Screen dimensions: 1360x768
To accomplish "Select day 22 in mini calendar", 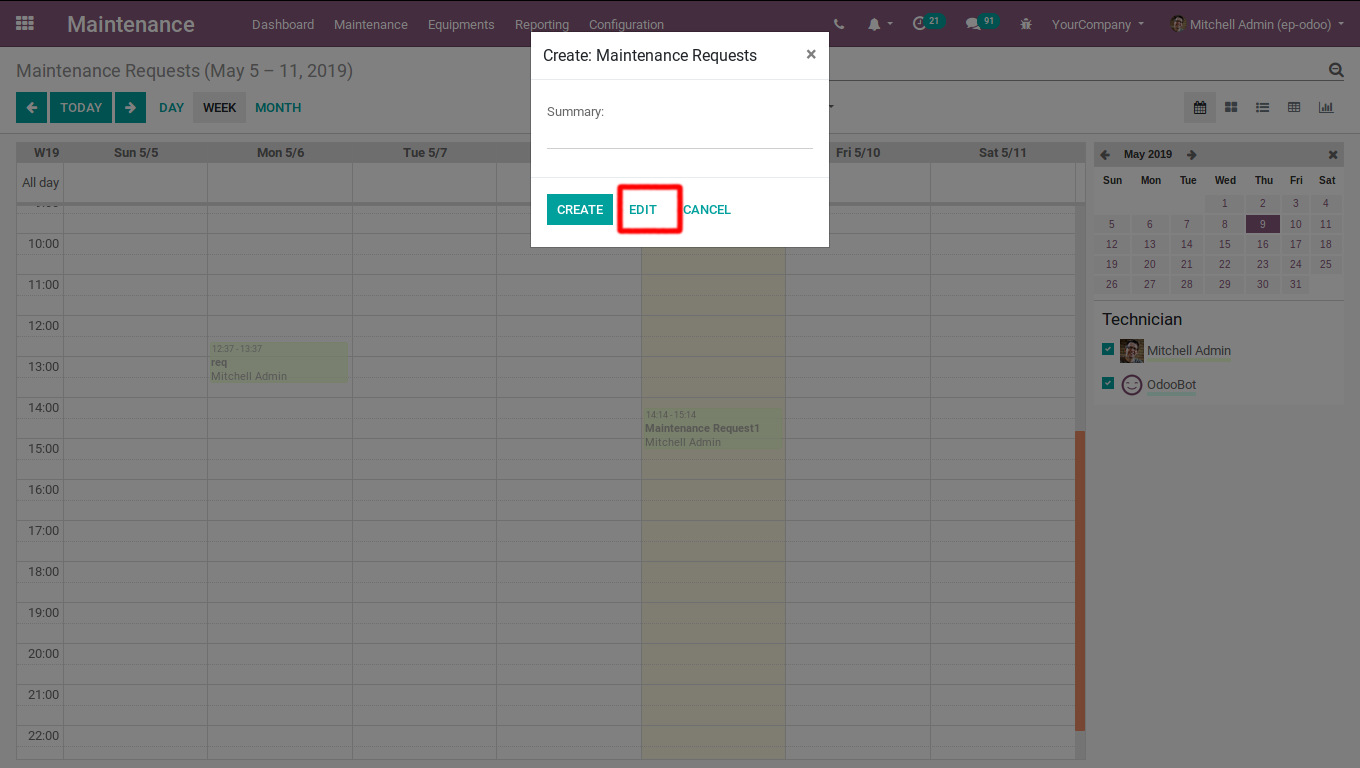I will point(1225,264).
